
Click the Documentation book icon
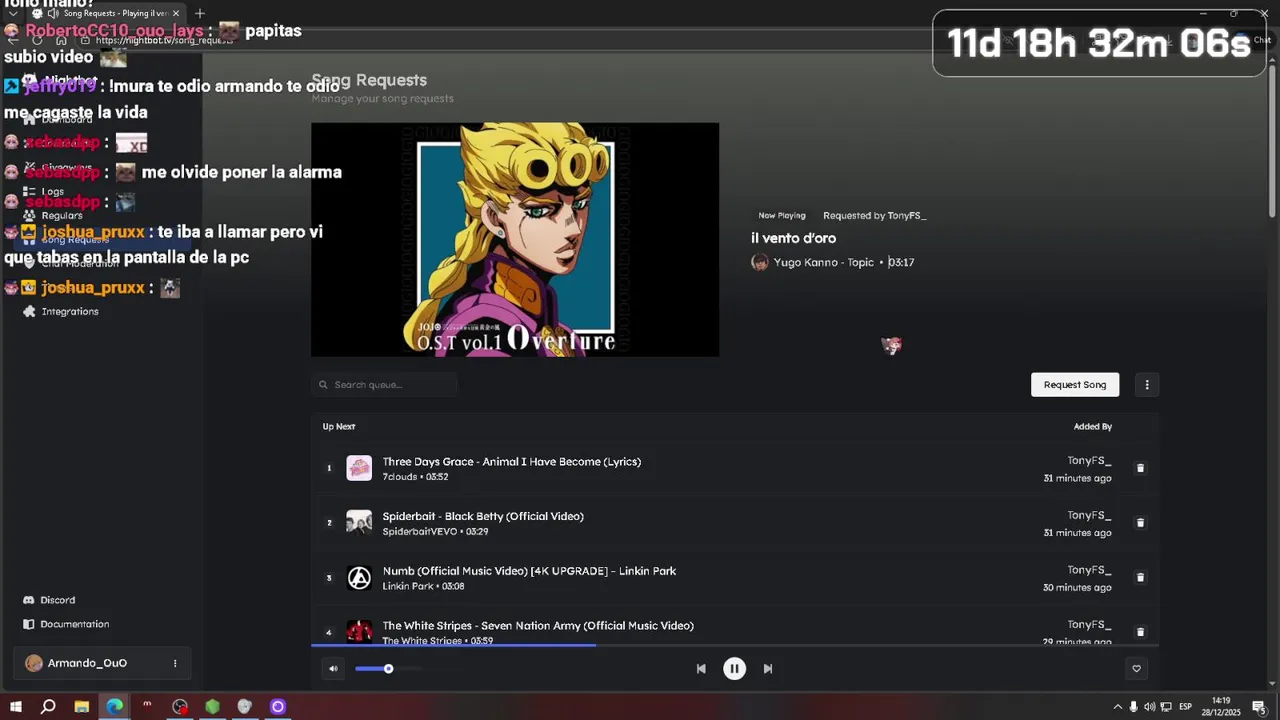click(29, 624)
